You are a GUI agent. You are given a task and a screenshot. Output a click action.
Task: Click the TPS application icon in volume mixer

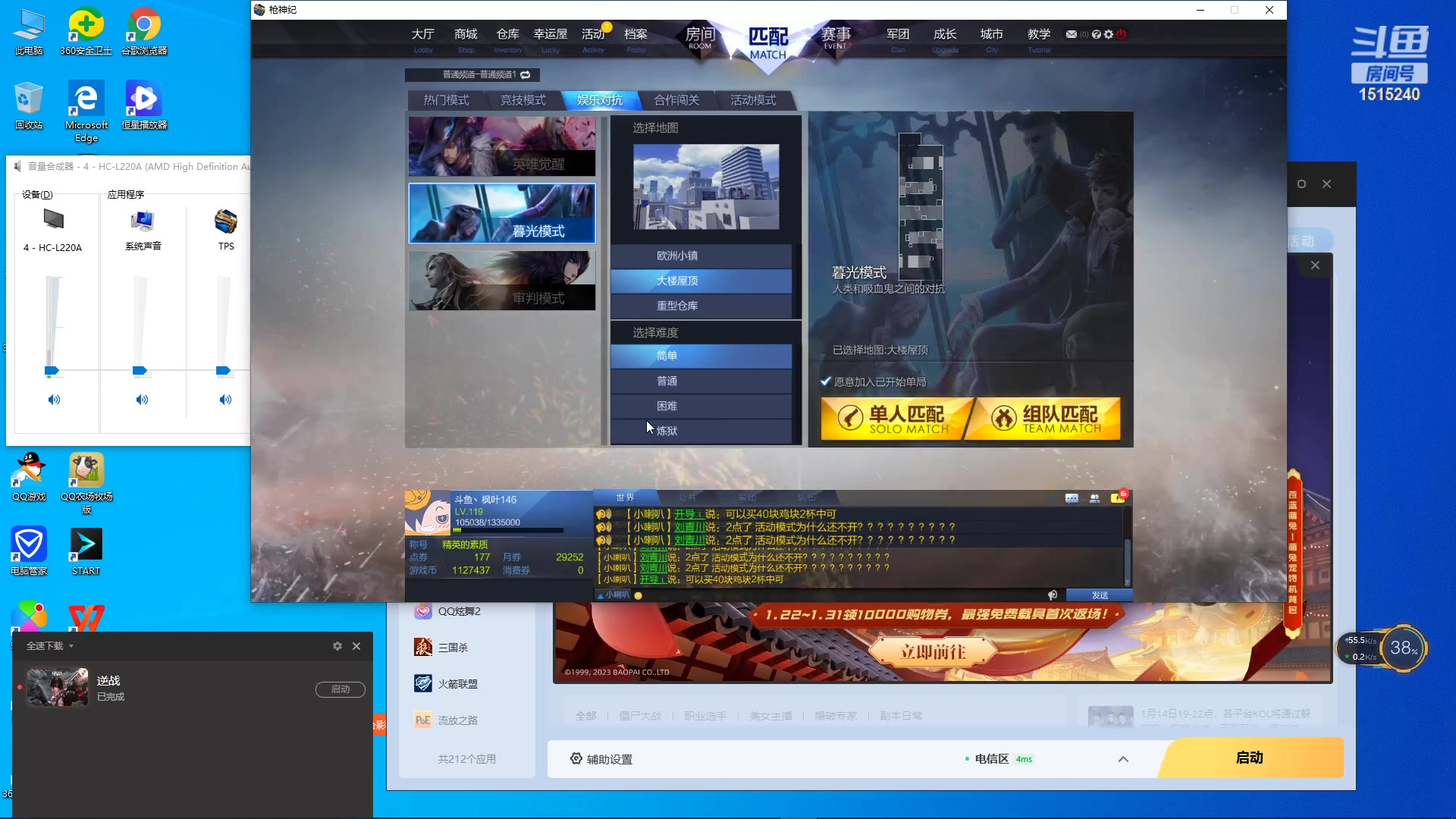226,221
